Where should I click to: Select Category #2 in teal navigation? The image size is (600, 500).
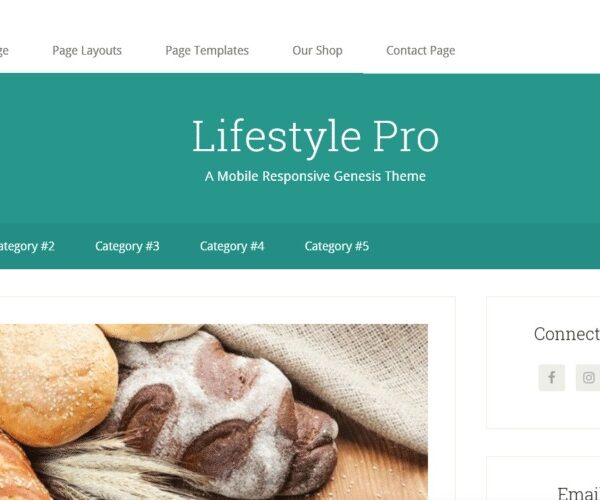click(x=27, y=246)
